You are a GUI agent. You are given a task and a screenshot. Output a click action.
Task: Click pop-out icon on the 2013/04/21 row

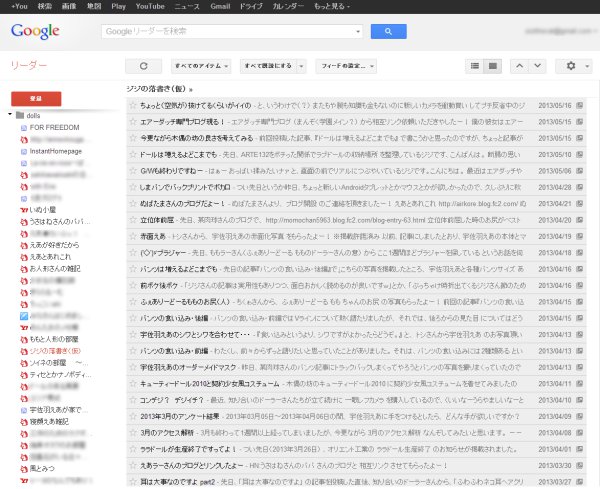pyautogui.click(x=579, y=204)
